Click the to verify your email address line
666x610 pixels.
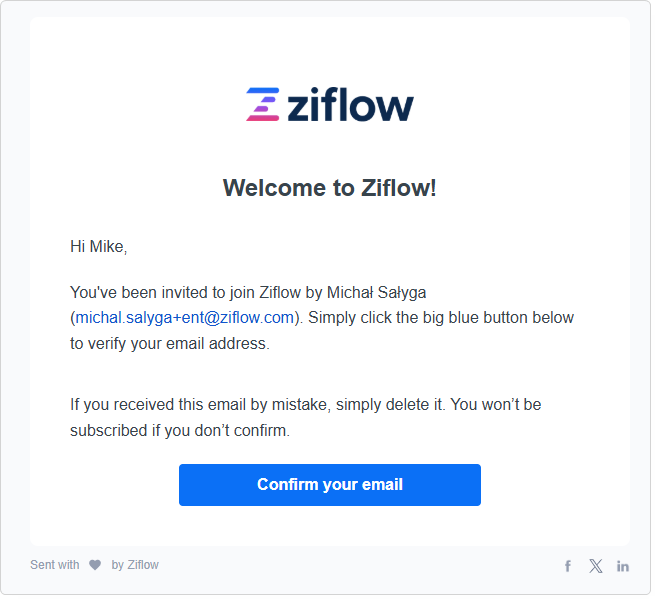click(170, 344)
